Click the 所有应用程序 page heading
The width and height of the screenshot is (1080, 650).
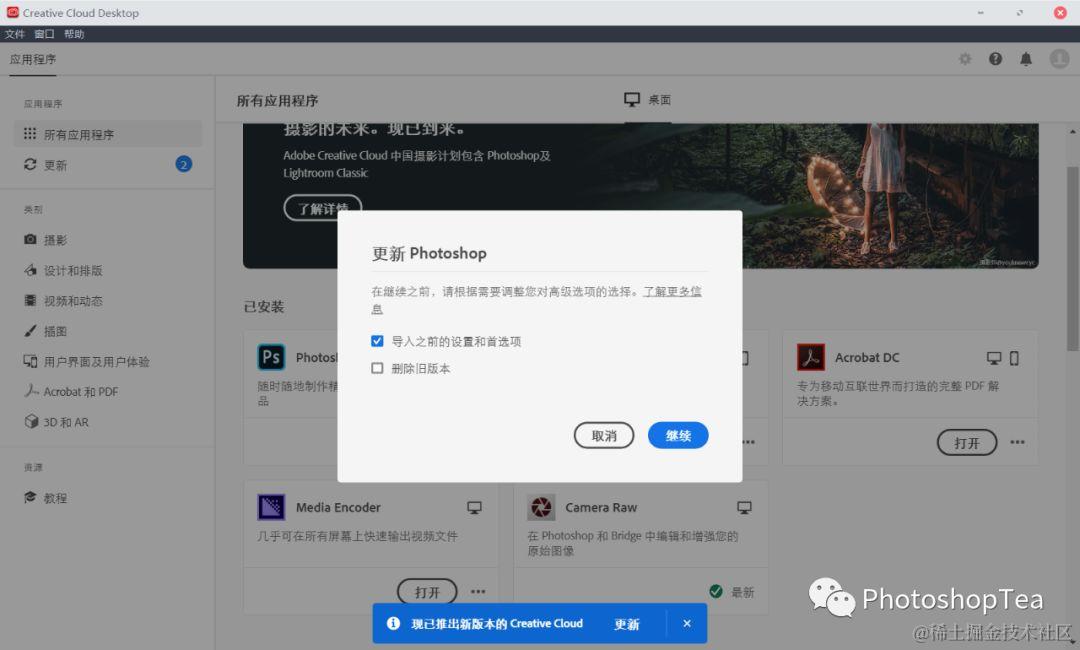pos(277,101)
